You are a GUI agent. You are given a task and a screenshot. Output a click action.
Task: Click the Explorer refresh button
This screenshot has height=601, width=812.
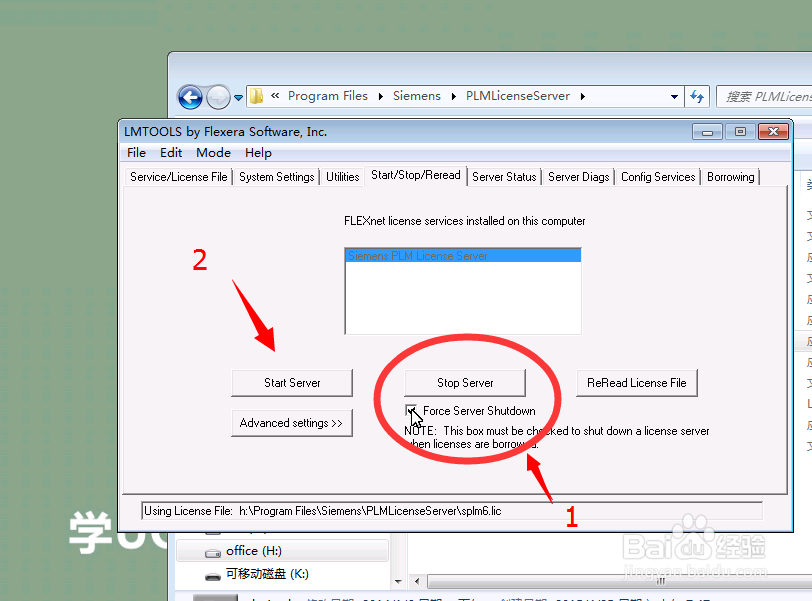697,97
